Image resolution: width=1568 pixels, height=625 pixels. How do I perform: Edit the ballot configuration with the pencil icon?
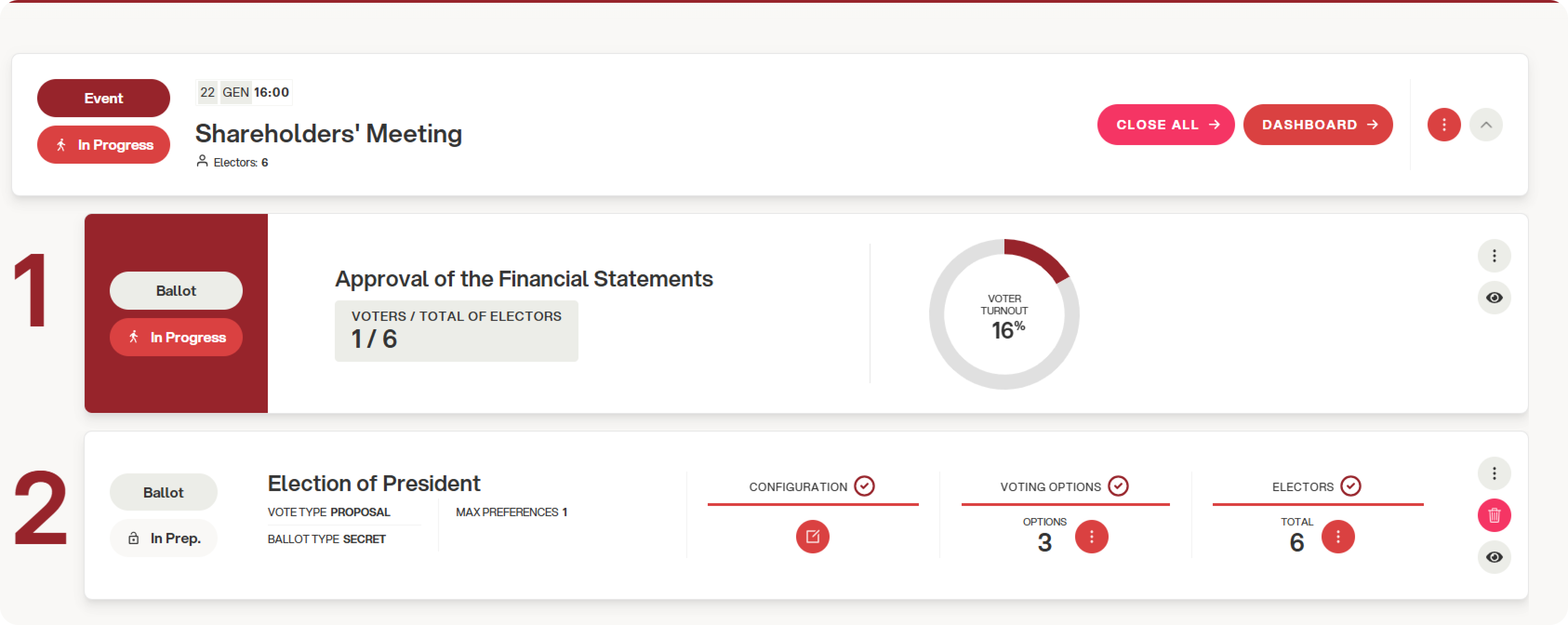813,537
